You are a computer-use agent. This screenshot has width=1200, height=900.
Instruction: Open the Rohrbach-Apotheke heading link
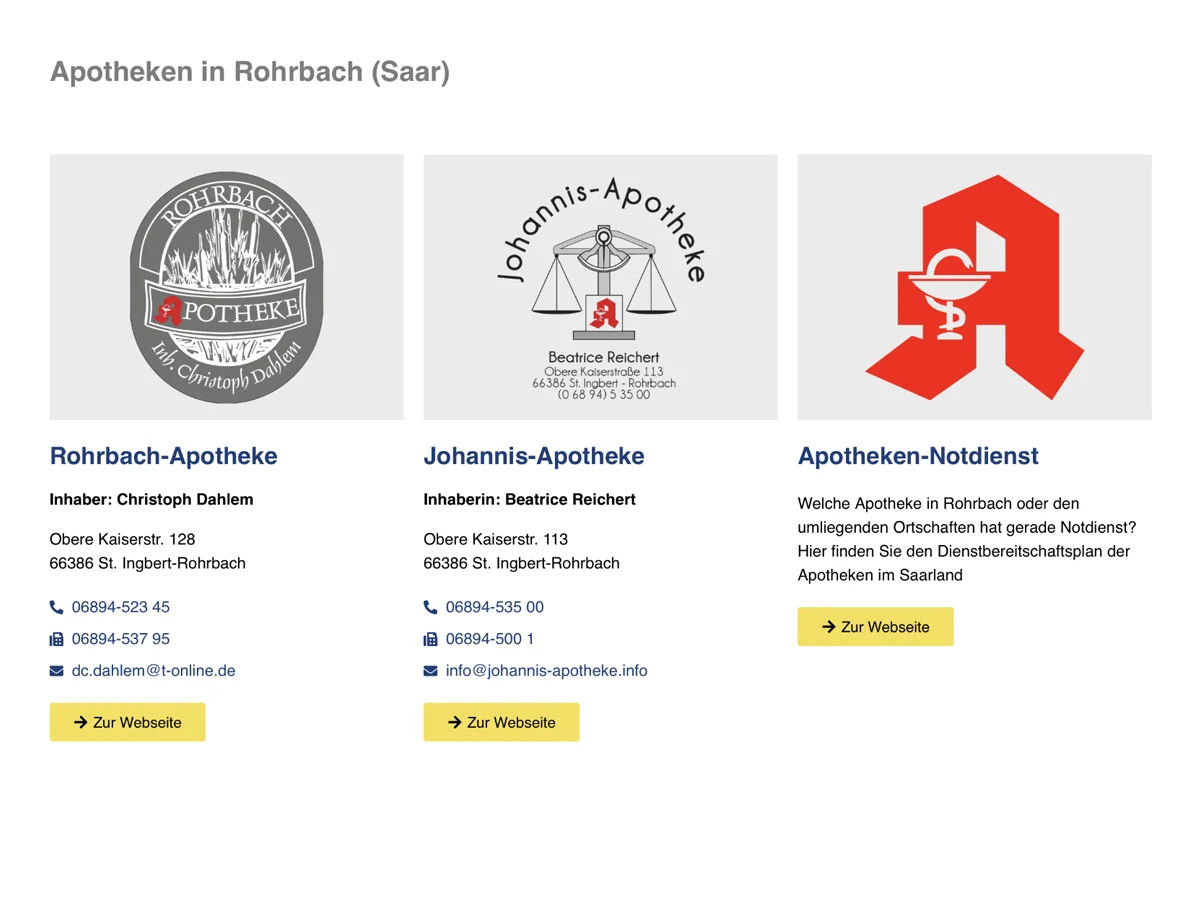point(164,456)
